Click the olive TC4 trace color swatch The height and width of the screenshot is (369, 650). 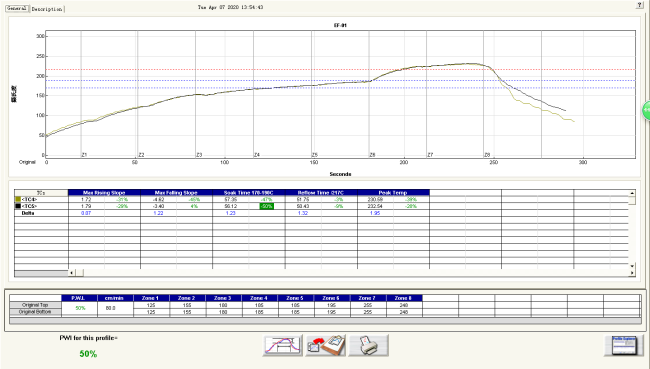[x=18, y=199]
